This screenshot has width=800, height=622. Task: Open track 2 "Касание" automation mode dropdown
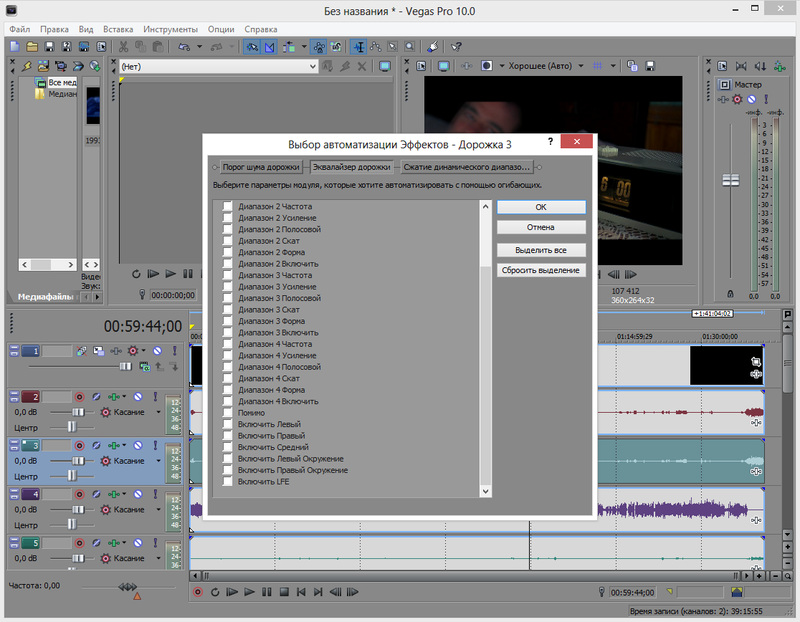point(157,412)
